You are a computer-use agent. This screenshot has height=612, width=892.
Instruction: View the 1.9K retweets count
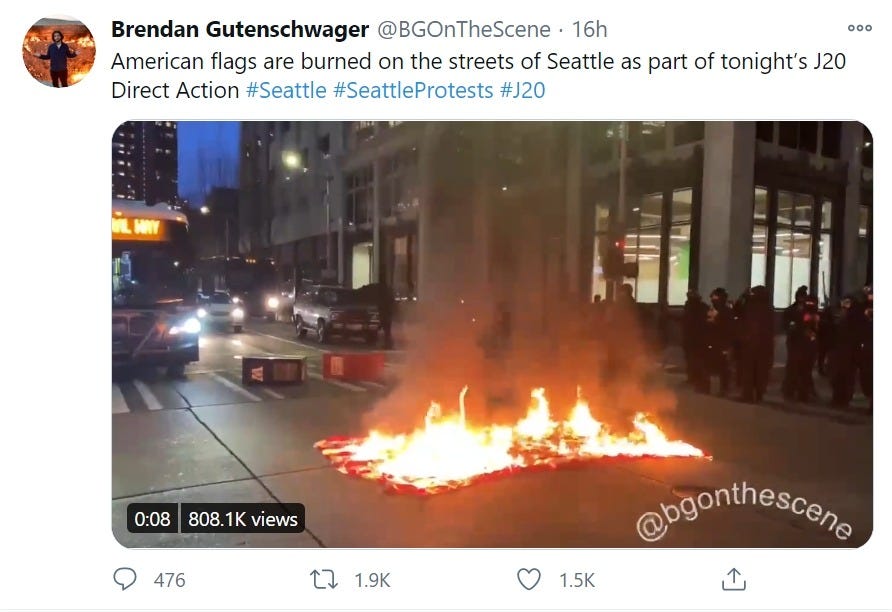pyautogui.click(x=372, y=580)
